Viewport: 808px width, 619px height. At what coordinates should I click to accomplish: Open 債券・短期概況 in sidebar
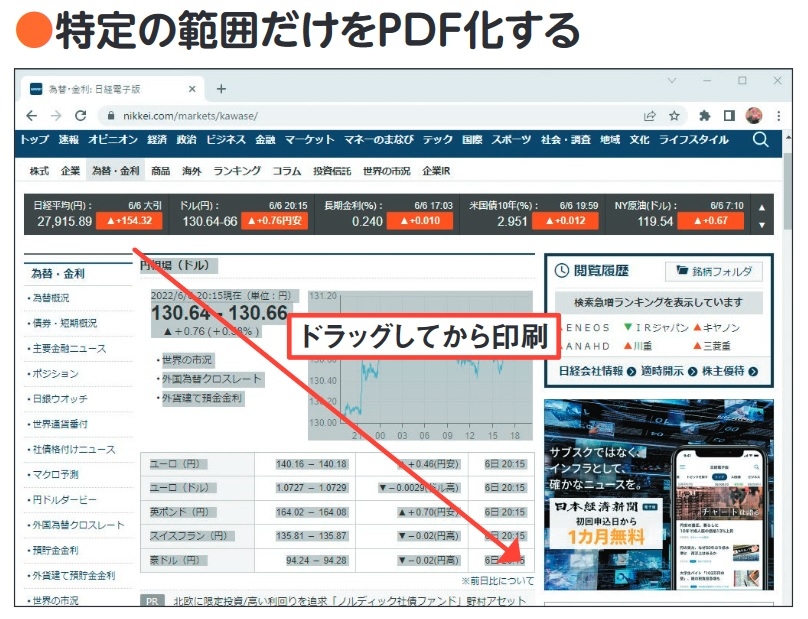(x=64, y=323)
